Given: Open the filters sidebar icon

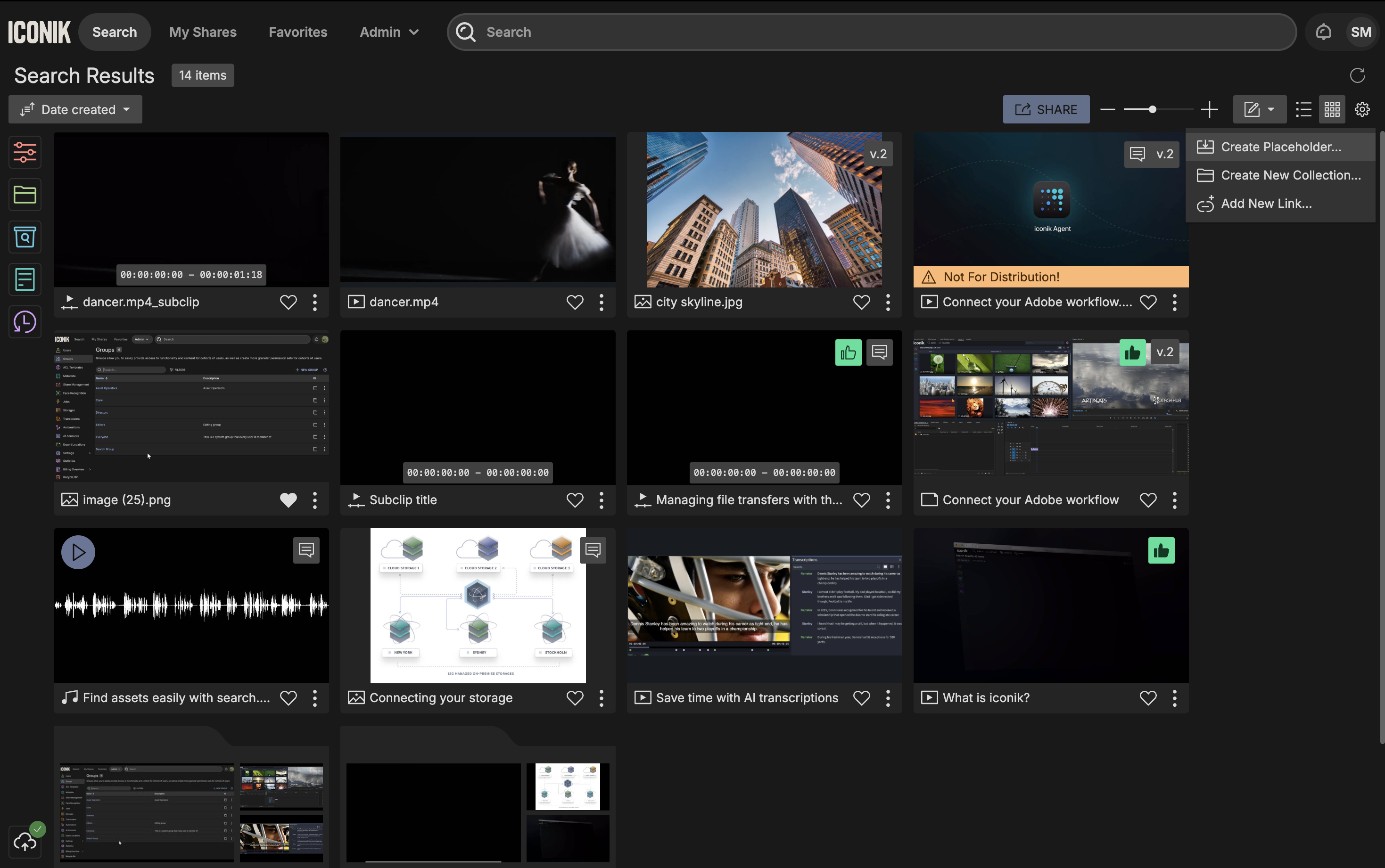Looking at the screenshot, I should 25,152.
